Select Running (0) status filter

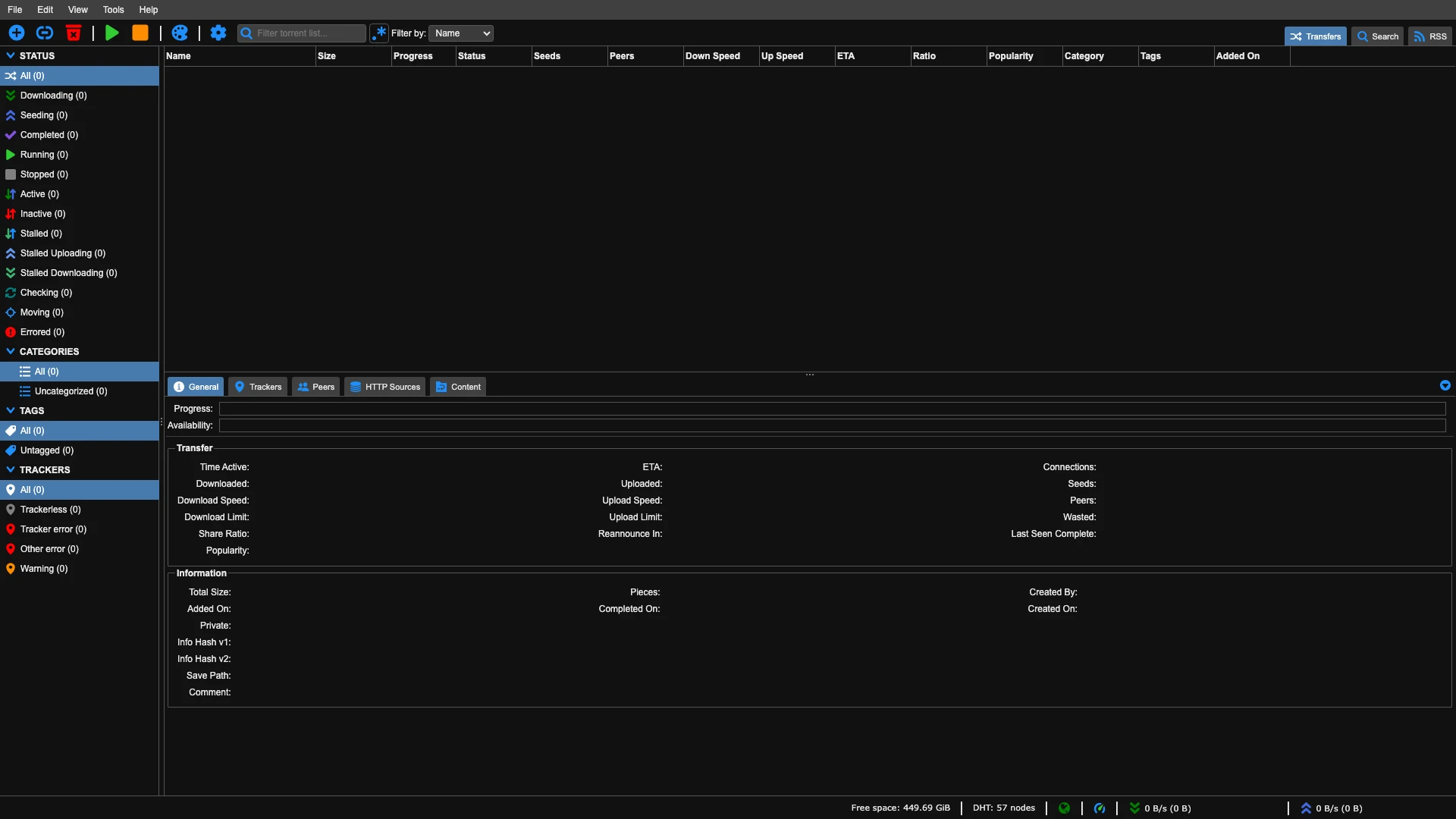tap(80, 155)
